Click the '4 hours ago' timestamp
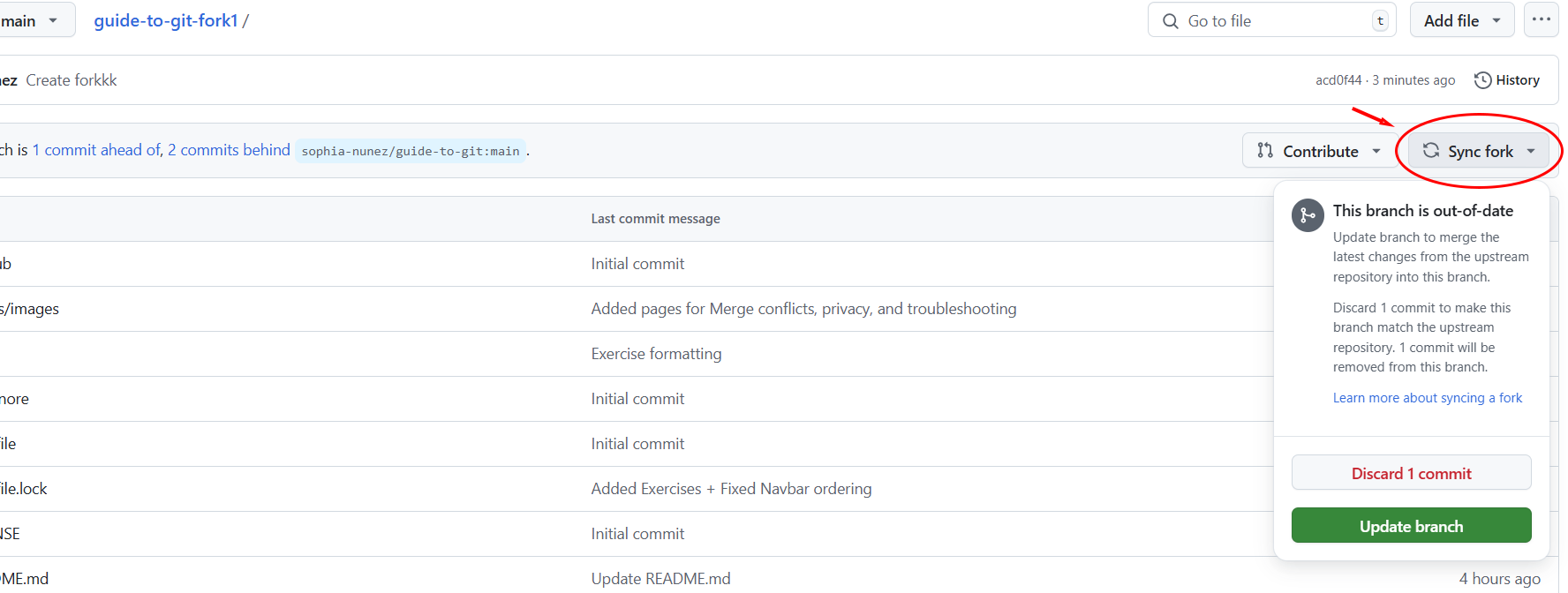This screenshot has height=593, width=1568. [x=1499, y=579]
